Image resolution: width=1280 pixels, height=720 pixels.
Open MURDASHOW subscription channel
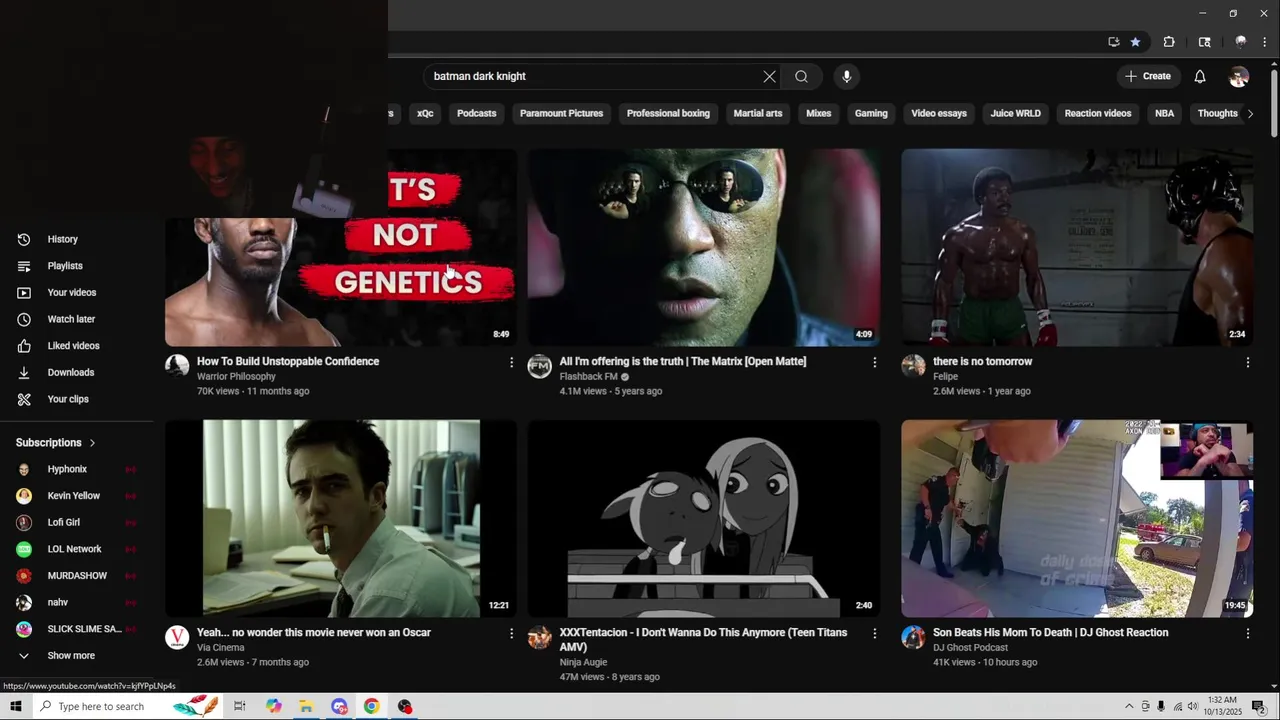77,576
